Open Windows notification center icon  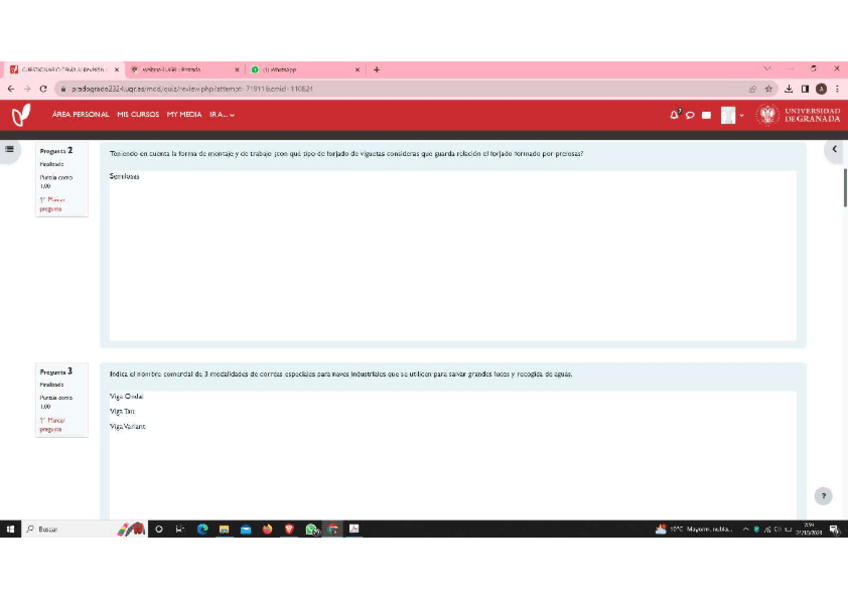click(834, 529)
